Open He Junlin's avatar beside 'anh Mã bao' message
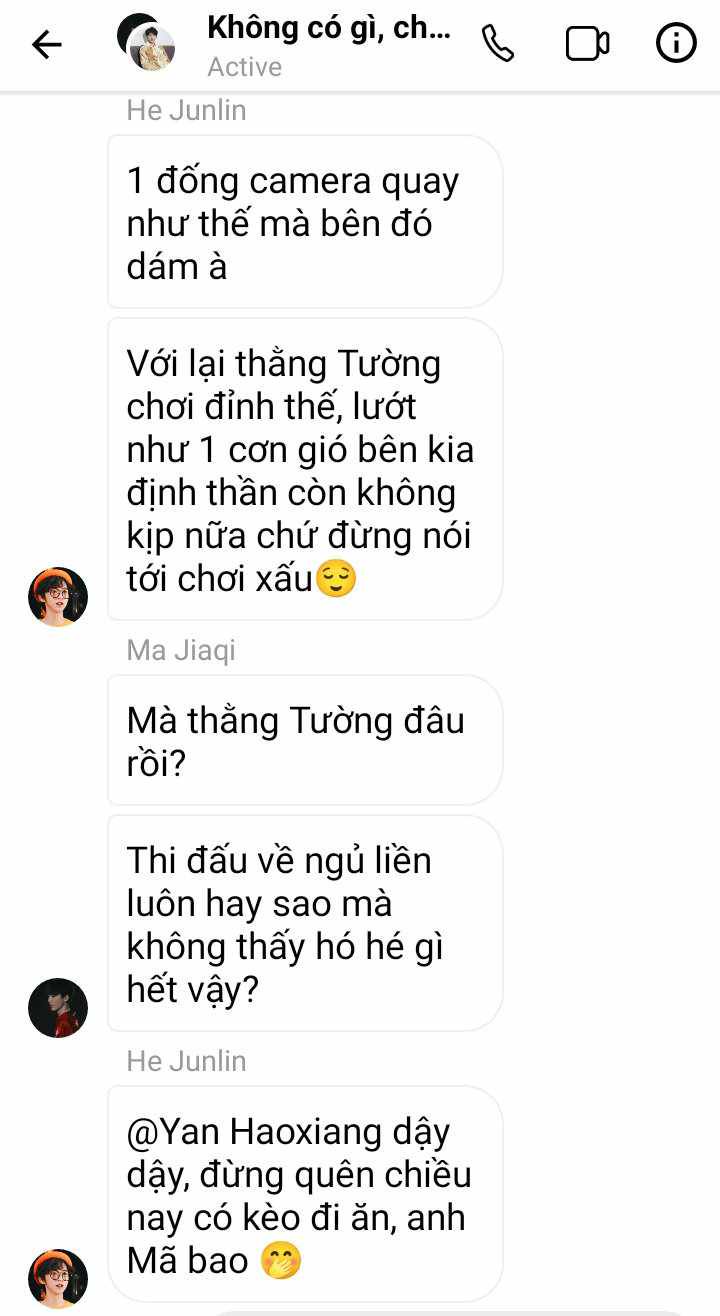The image size is (720, 1316). point(57,1278)
